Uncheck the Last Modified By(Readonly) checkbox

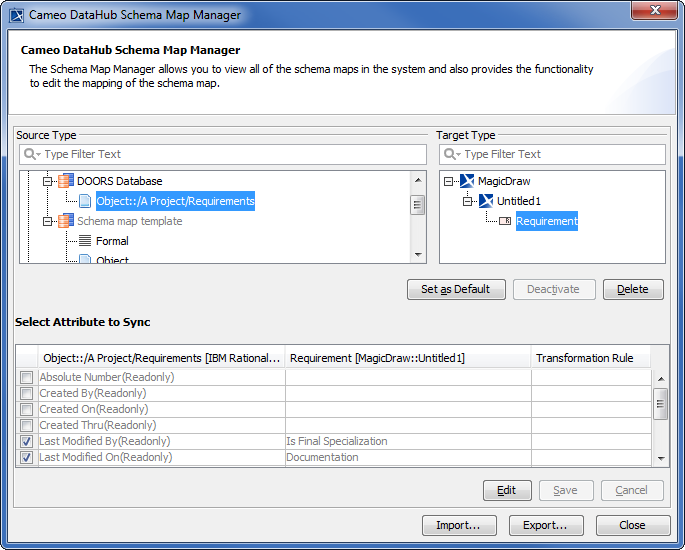[27, 441]
